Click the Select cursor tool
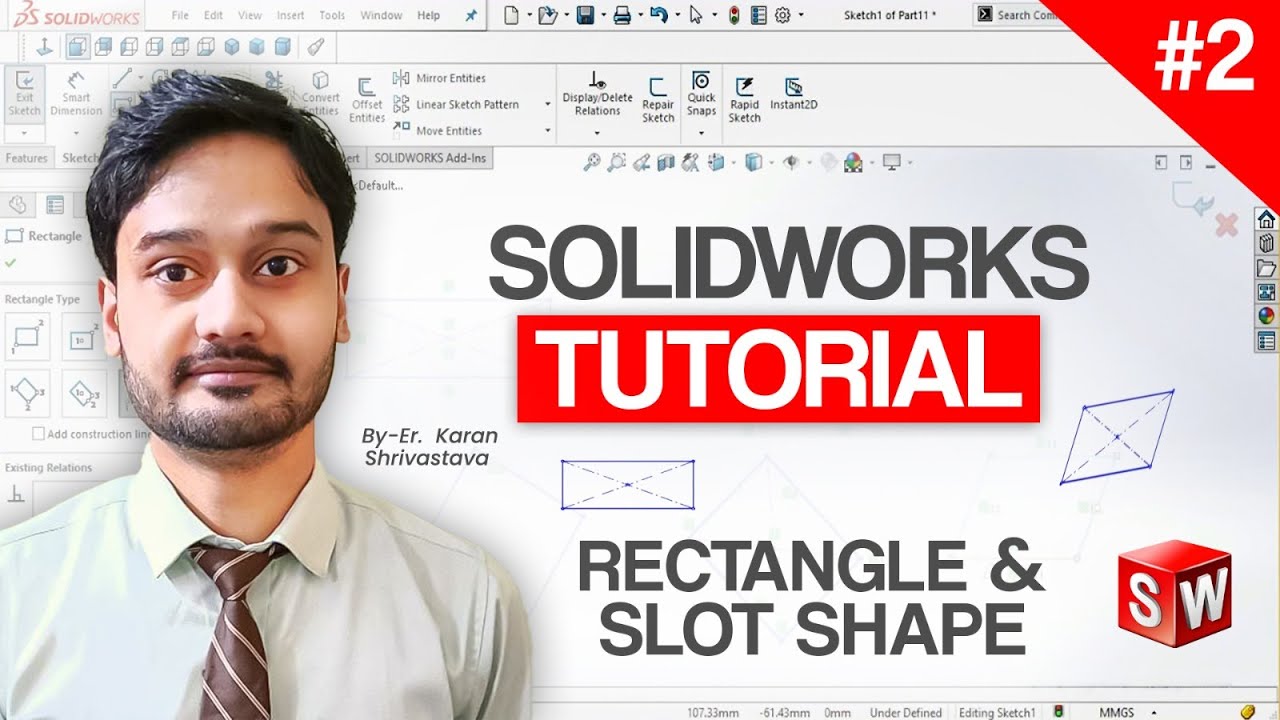Image resolution: width=1280 pixels, height=720 pixels. pyautogui.click(x=696, y=15)
